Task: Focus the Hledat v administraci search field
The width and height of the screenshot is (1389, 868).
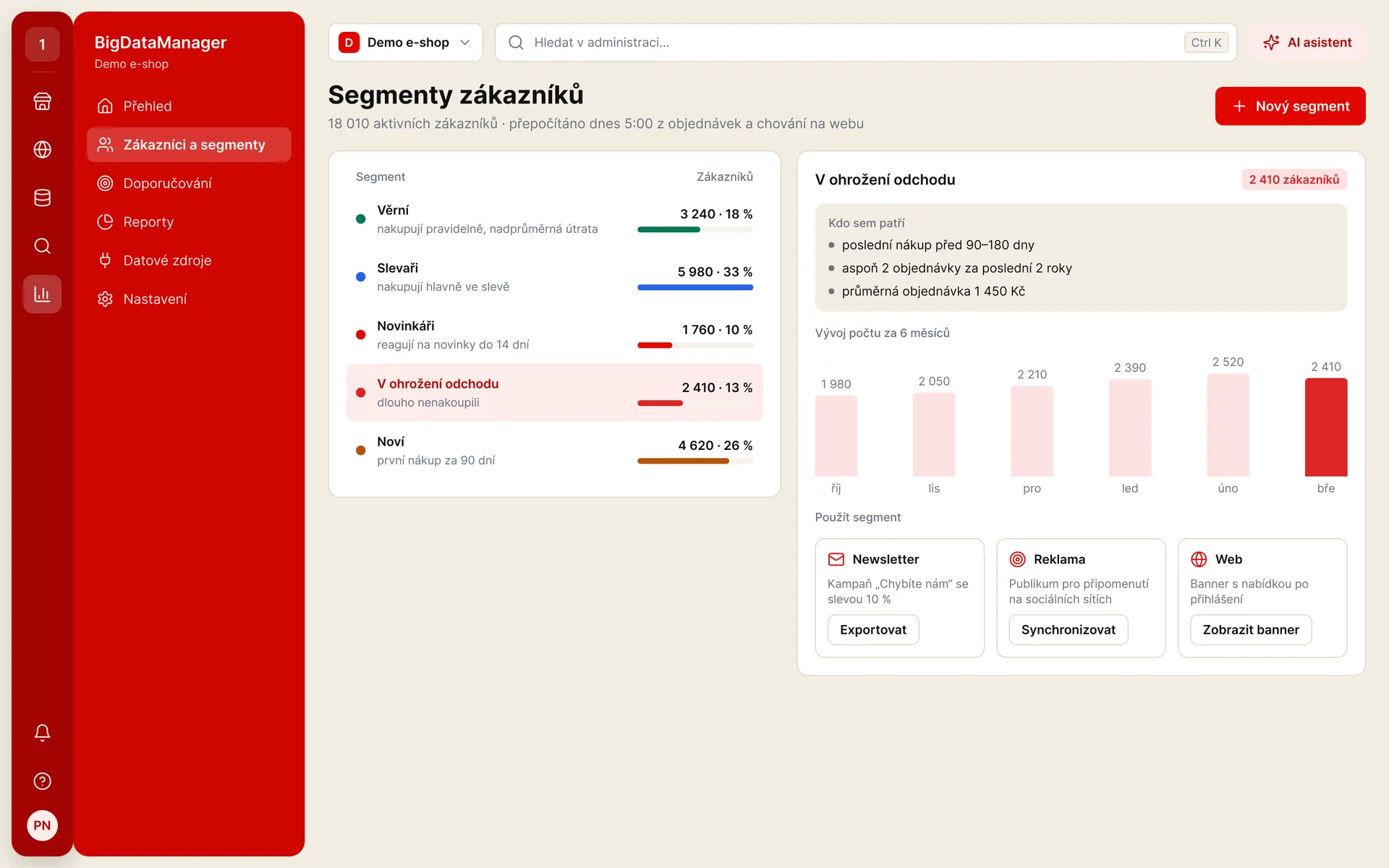Action: click(866, 43)
